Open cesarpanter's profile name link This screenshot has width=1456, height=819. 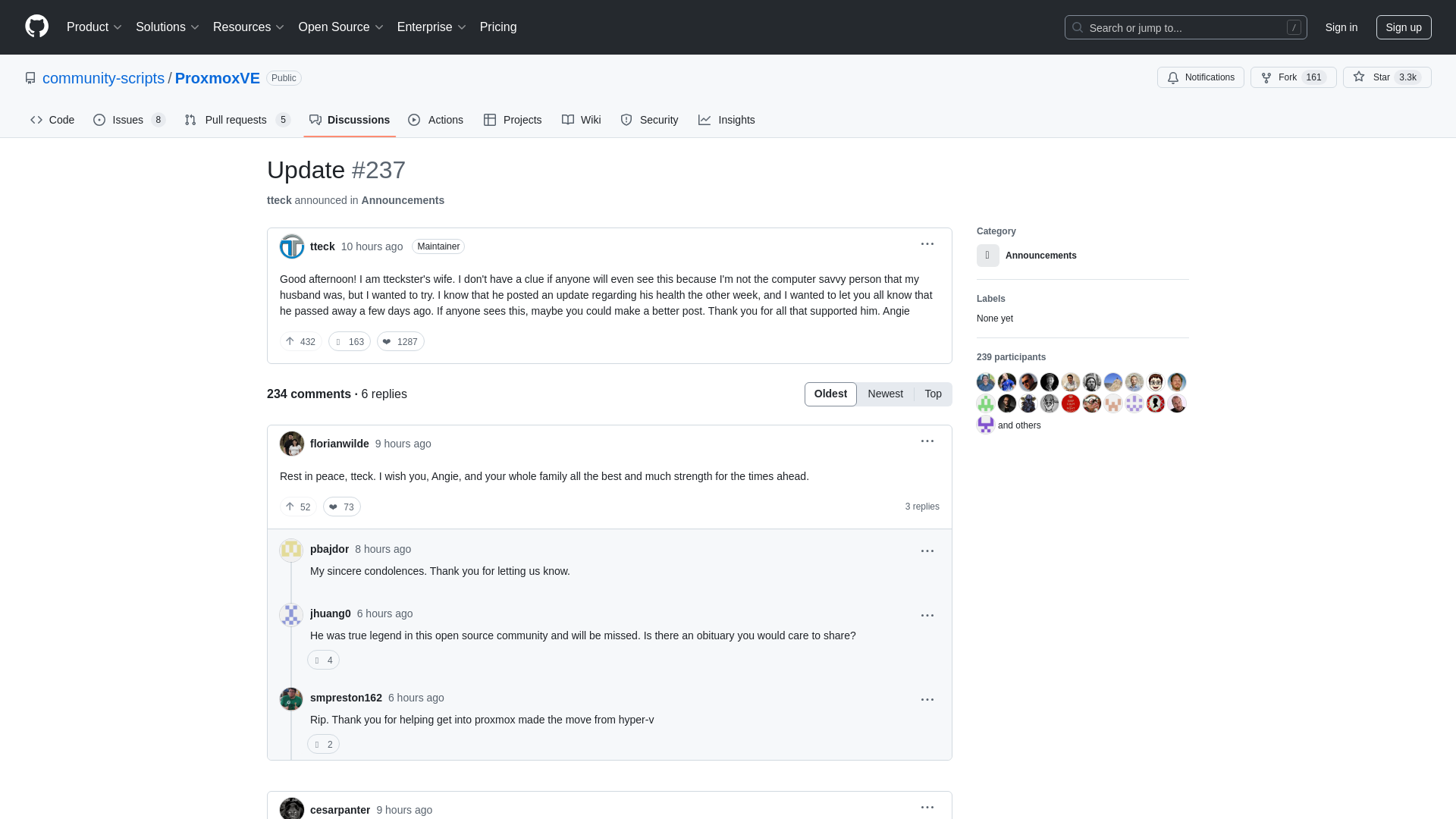click(340, 810)
